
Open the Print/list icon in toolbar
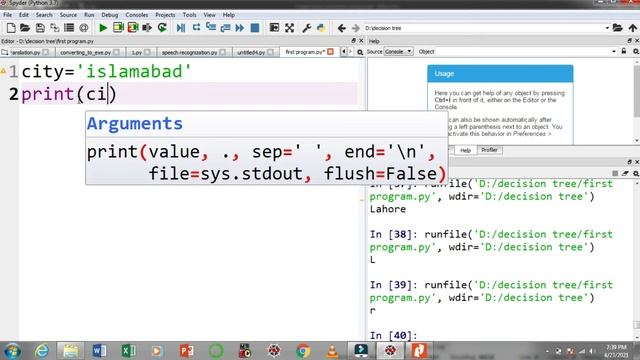pos(69,28)
